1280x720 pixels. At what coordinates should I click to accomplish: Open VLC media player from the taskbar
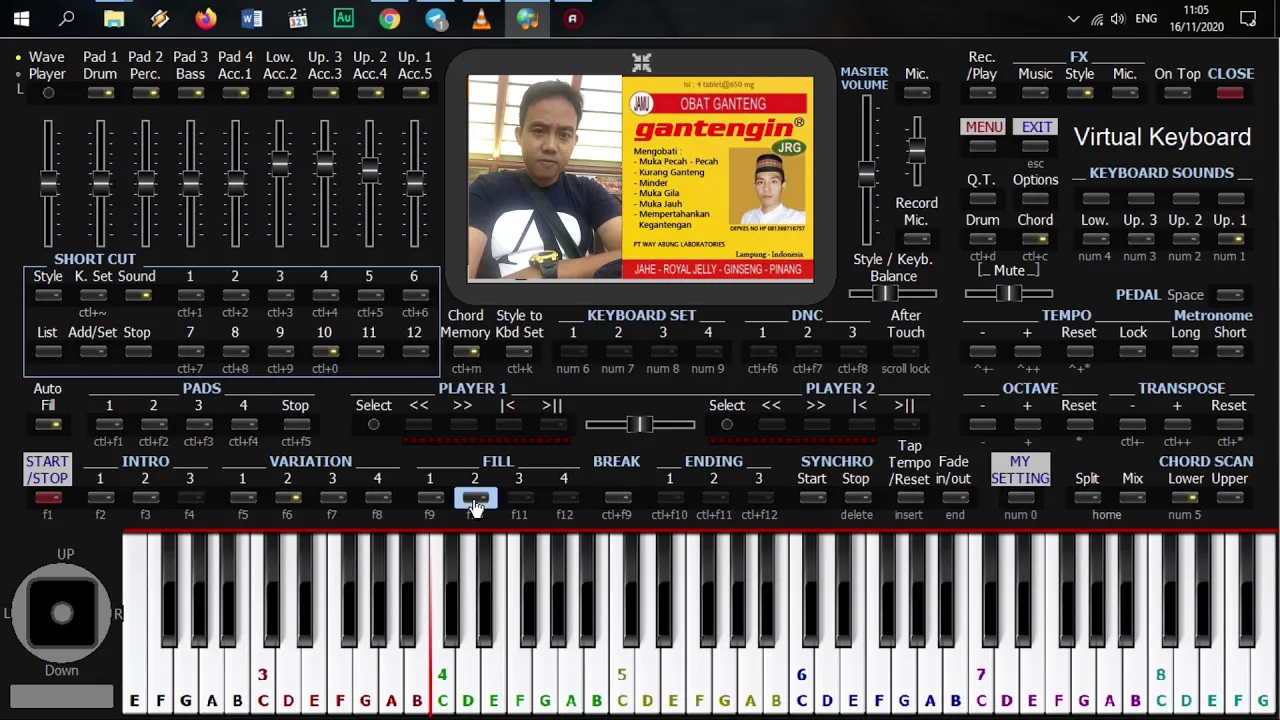(x=481, y=18)
